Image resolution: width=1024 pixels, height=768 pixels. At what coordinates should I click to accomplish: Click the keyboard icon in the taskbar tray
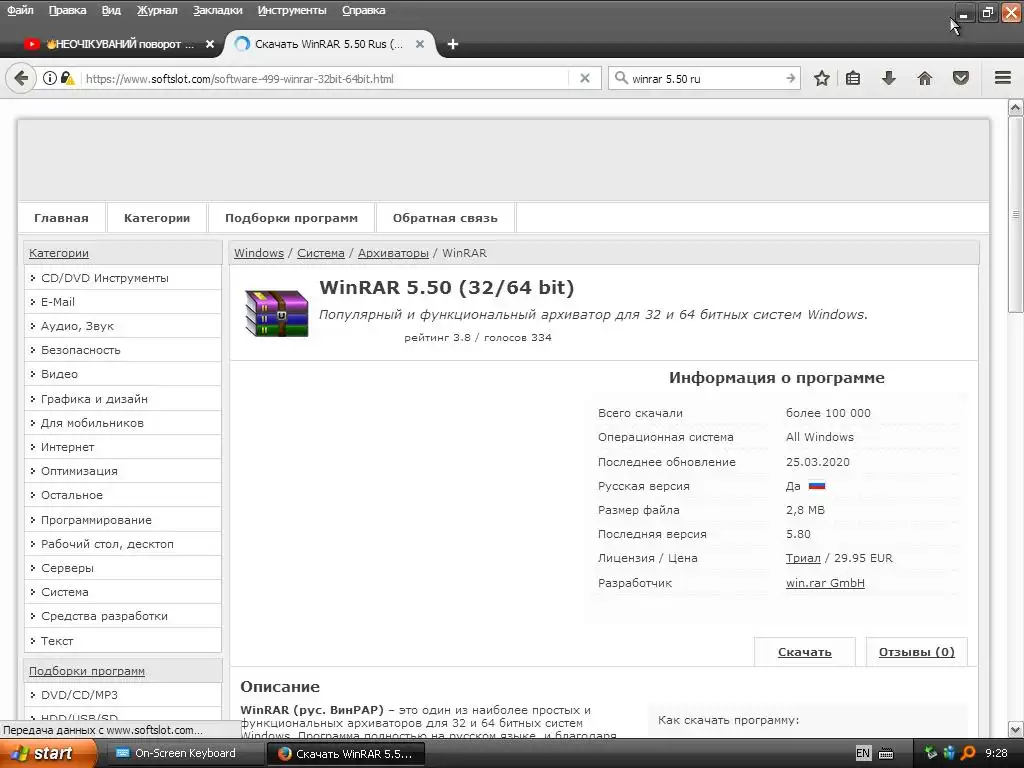[886, 754]
